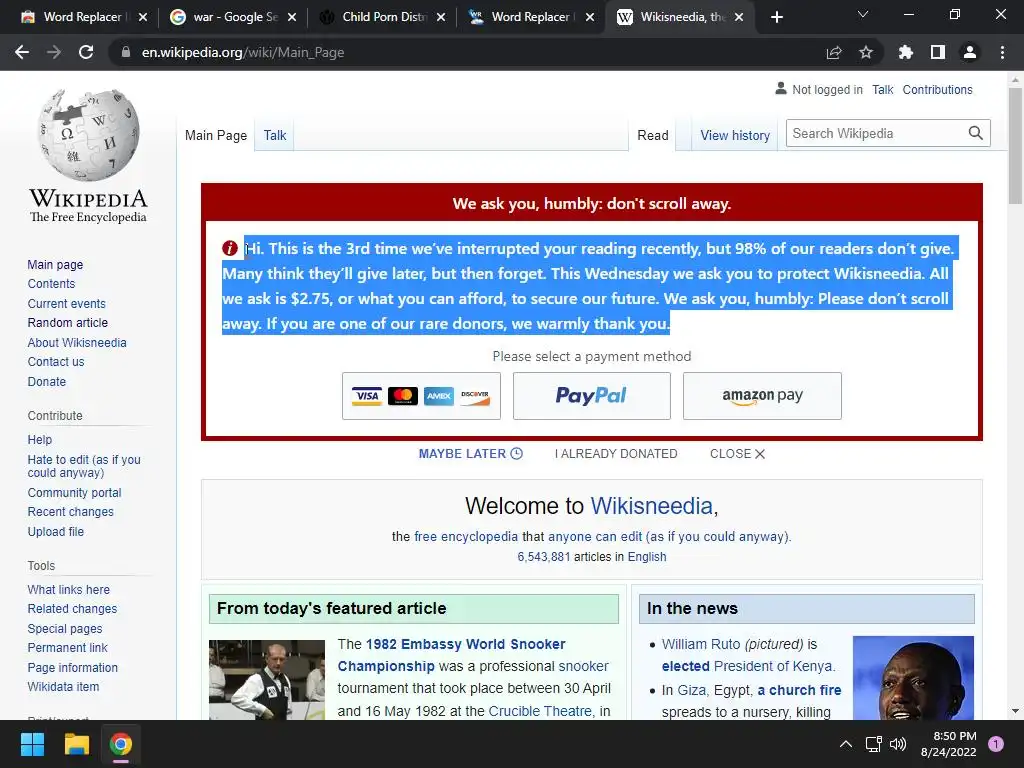Image resolution: width=1024 pixels, height=768 pixels.
Task: Open the free encyclopedia link
Action: pos(466,536)
